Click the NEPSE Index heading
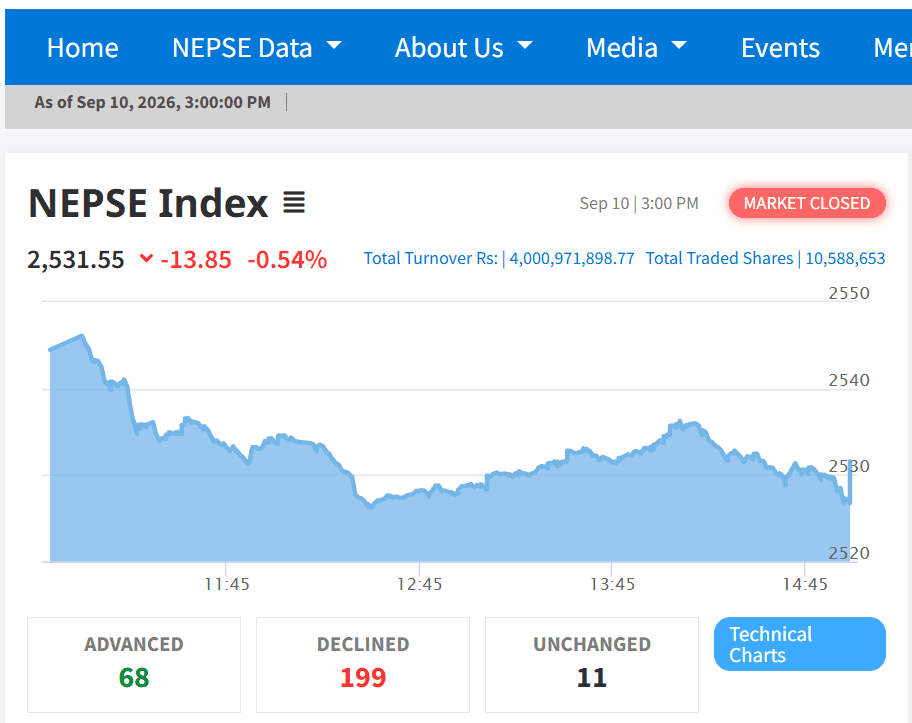 click(148, 204)
